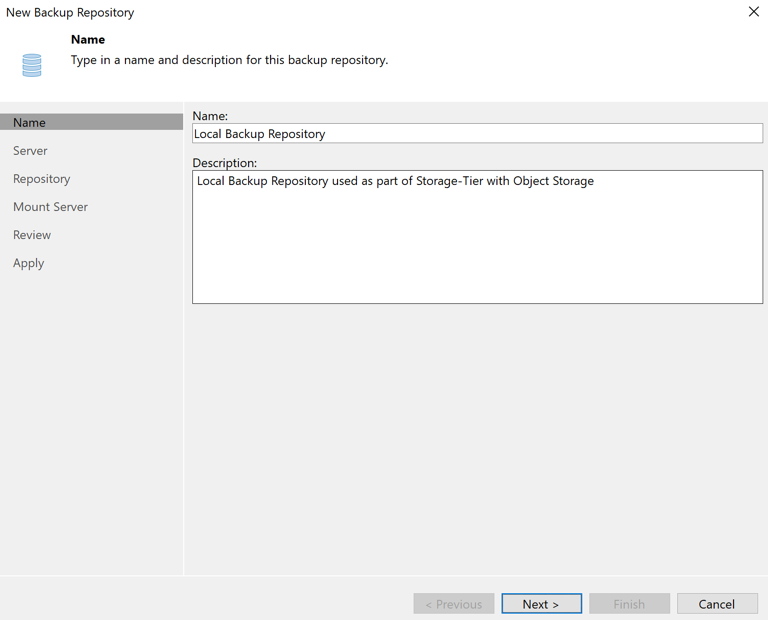
Task: Click the bold 'Name' header title
Action: click(88, 40)
